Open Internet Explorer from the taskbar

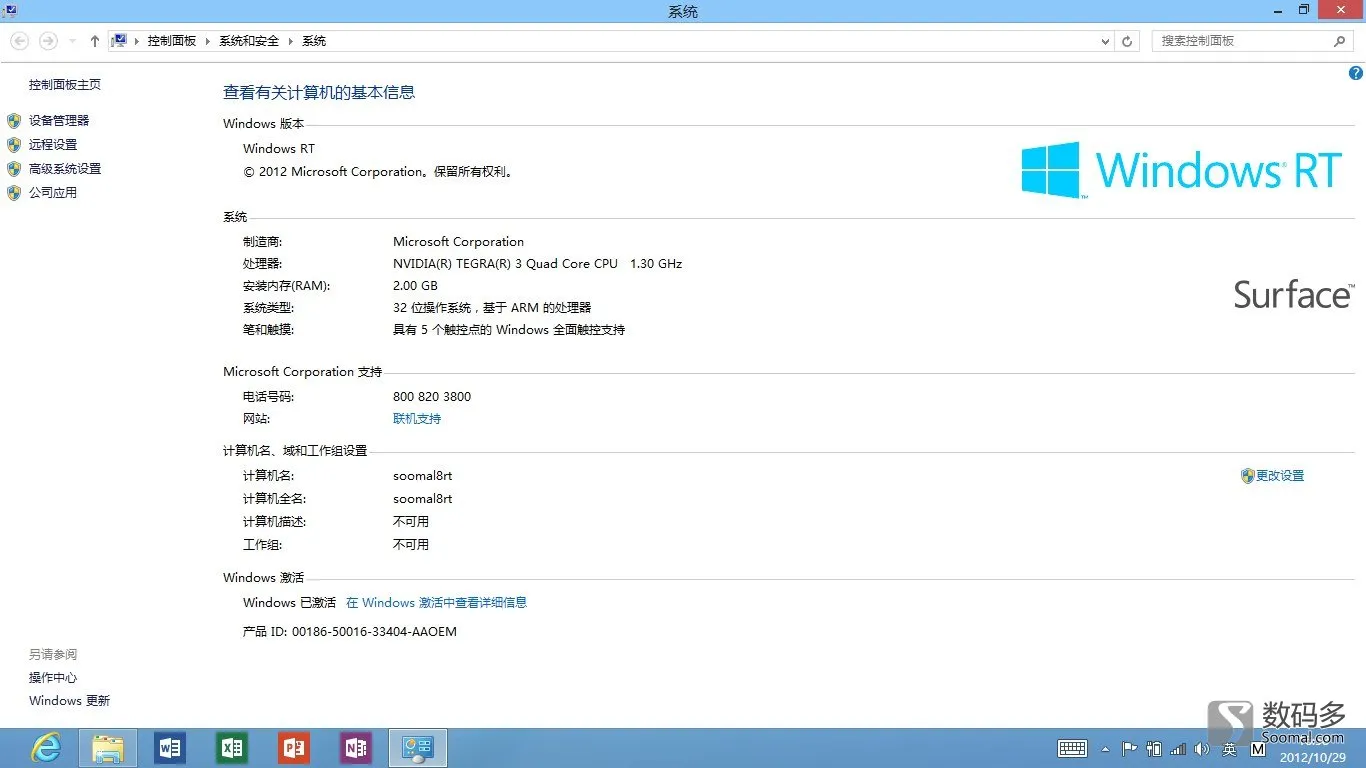46,747
